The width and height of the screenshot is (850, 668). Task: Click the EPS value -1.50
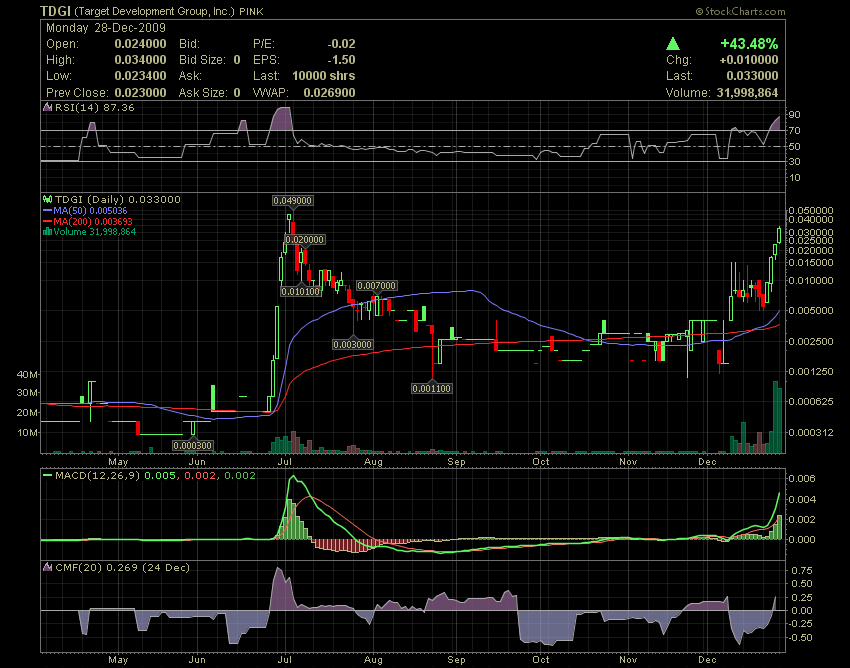[342, 60]
